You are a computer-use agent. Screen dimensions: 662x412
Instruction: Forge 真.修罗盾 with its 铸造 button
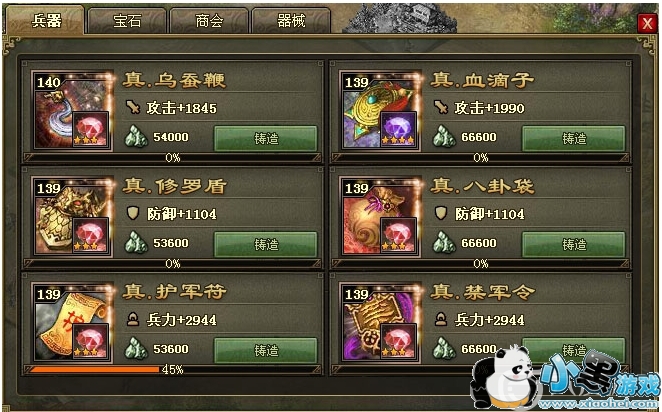point(266,244)
